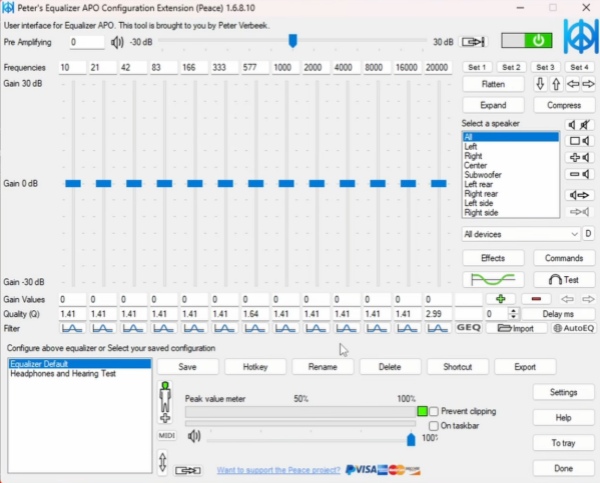Click the Import folder button
Screen dimensions: 600x483
[516, 328]
